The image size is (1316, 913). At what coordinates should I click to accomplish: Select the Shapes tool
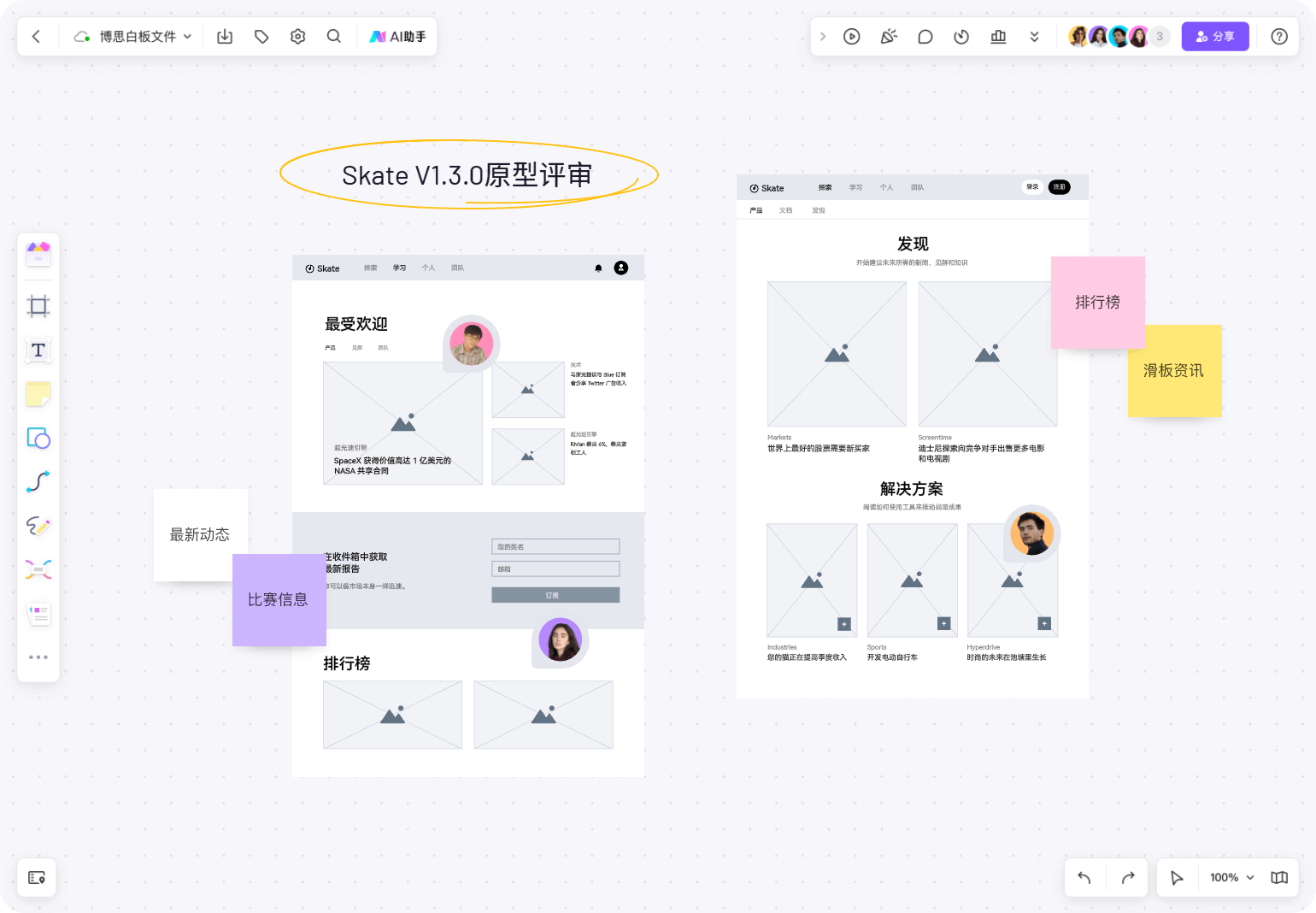coord(38,439)
